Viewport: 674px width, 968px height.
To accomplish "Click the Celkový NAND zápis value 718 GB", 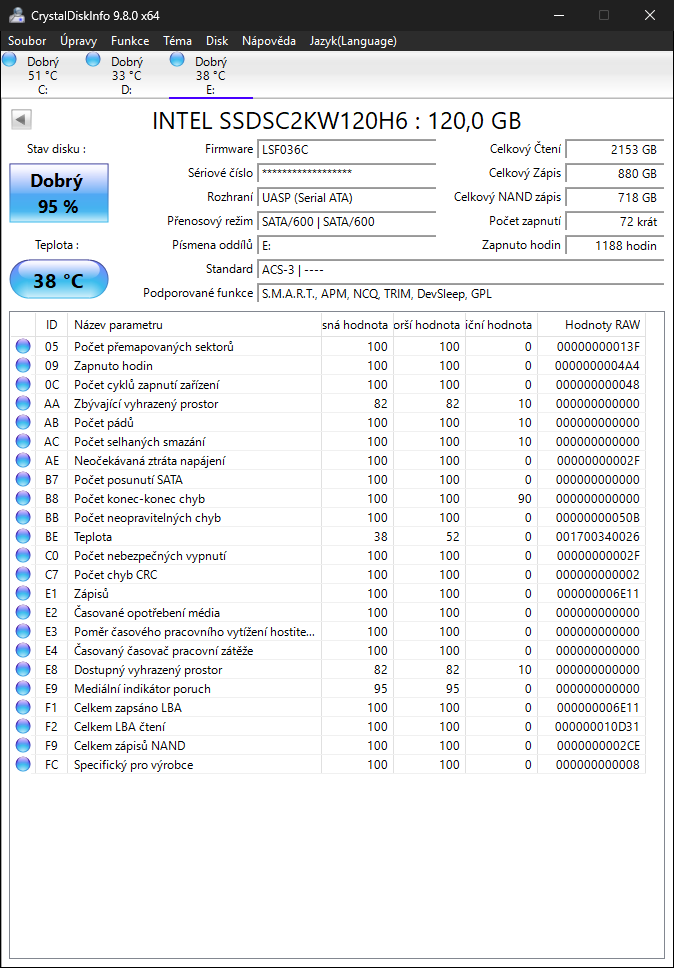I will (615, 198).
